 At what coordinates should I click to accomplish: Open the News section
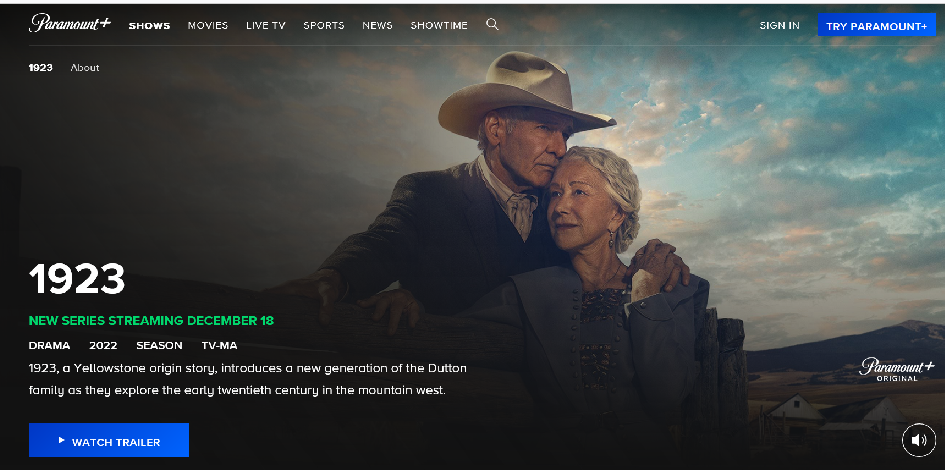[377, 25]
